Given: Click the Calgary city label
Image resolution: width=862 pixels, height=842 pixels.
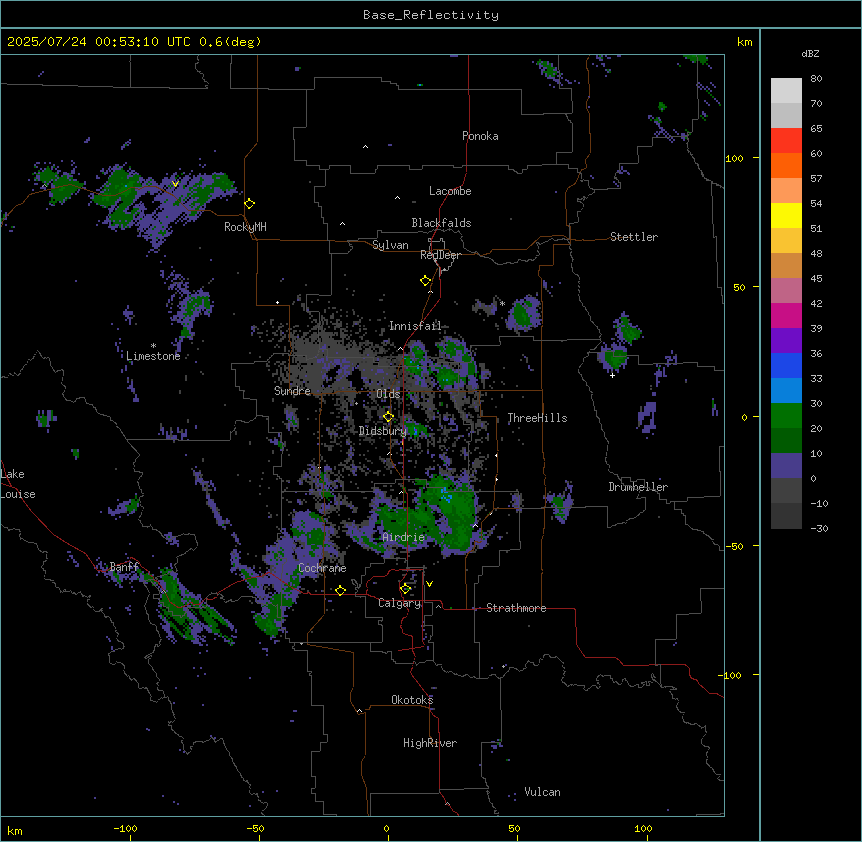Looking at the screenshot, I should 399,603.
